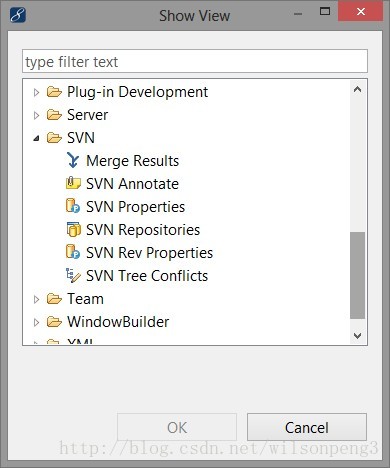Select SVN Rev Properties entry

[x=149, y=253]
